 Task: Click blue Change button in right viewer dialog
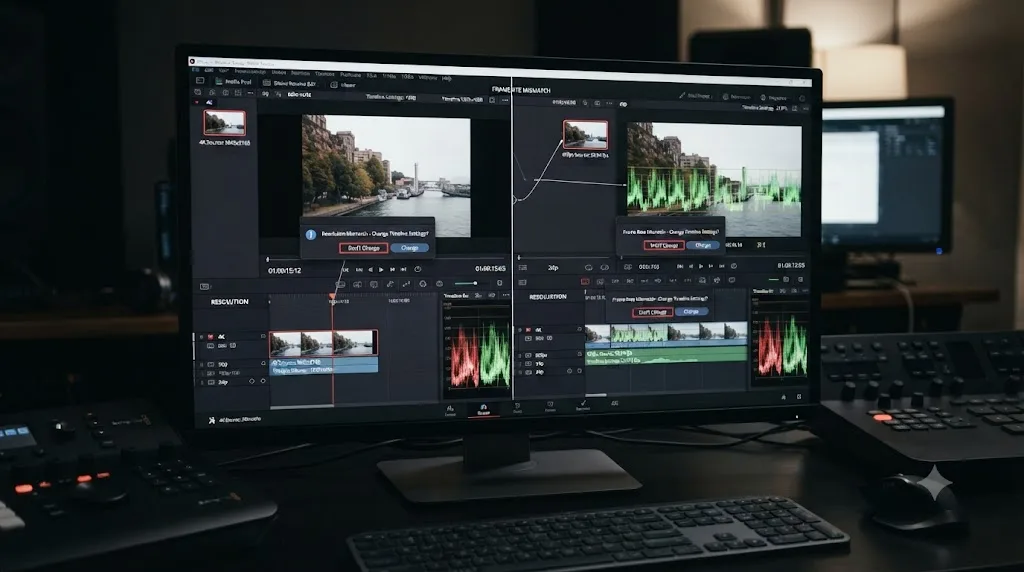(x=703, y=246)
